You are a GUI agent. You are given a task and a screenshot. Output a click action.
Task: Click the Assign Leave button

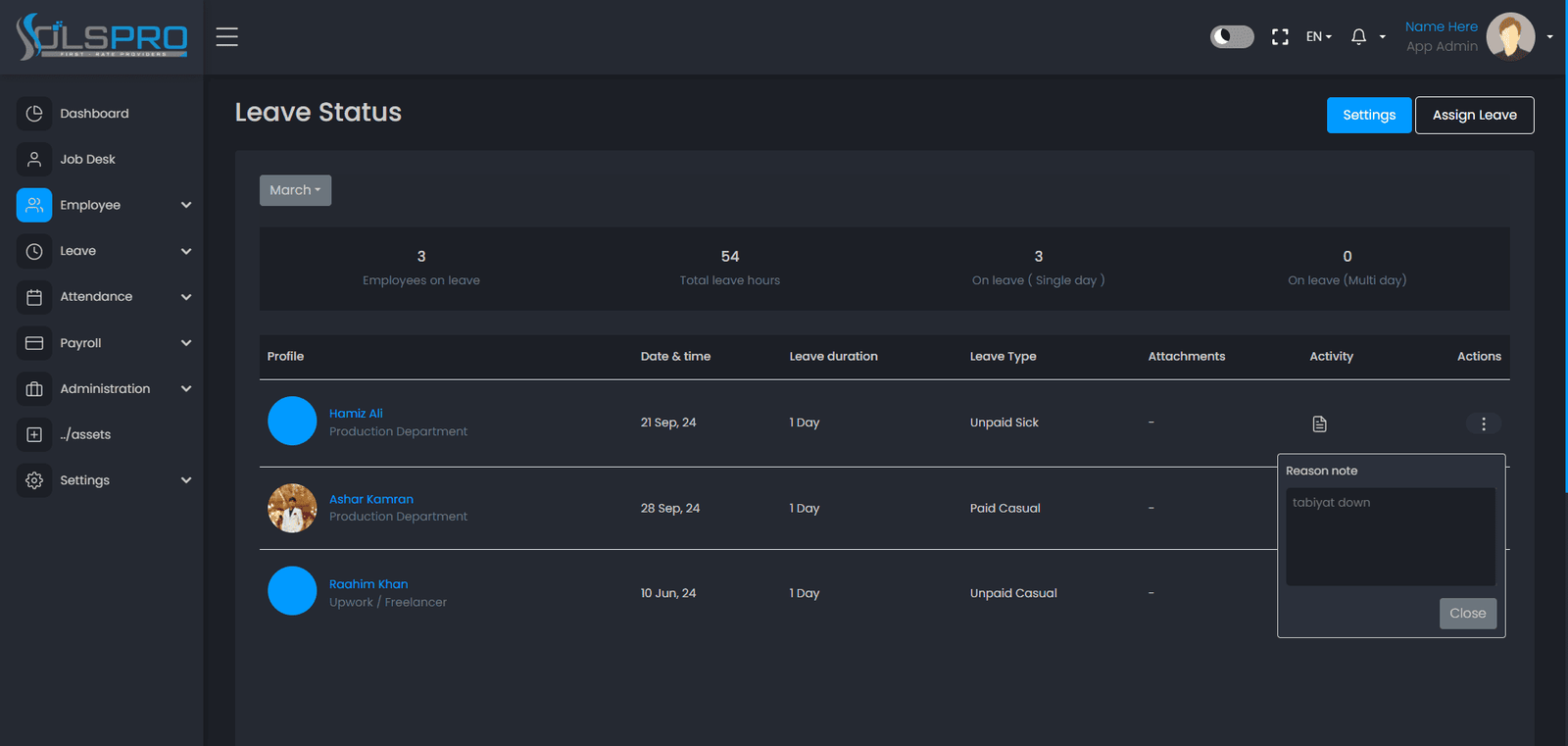coord(1475,115)
